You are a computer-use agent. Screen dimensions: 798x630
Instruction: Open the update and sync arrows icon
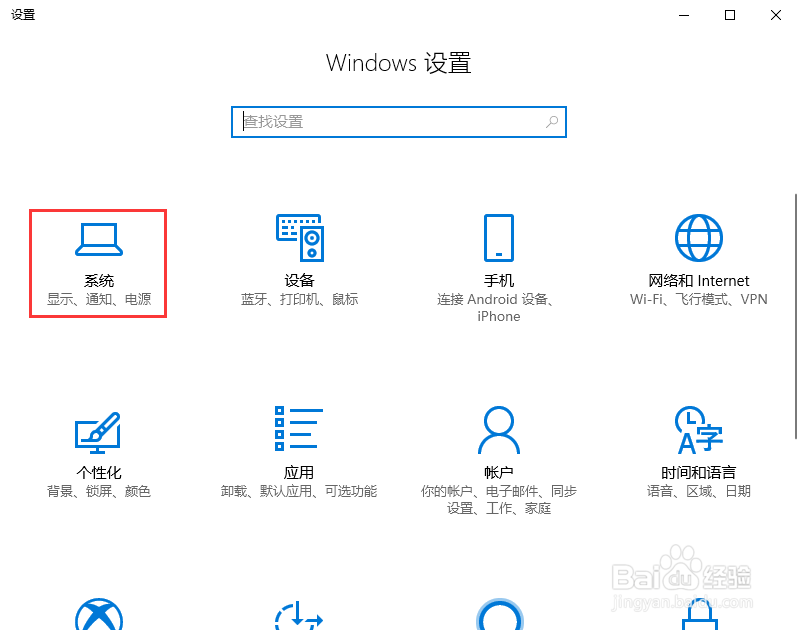[299, 615]
